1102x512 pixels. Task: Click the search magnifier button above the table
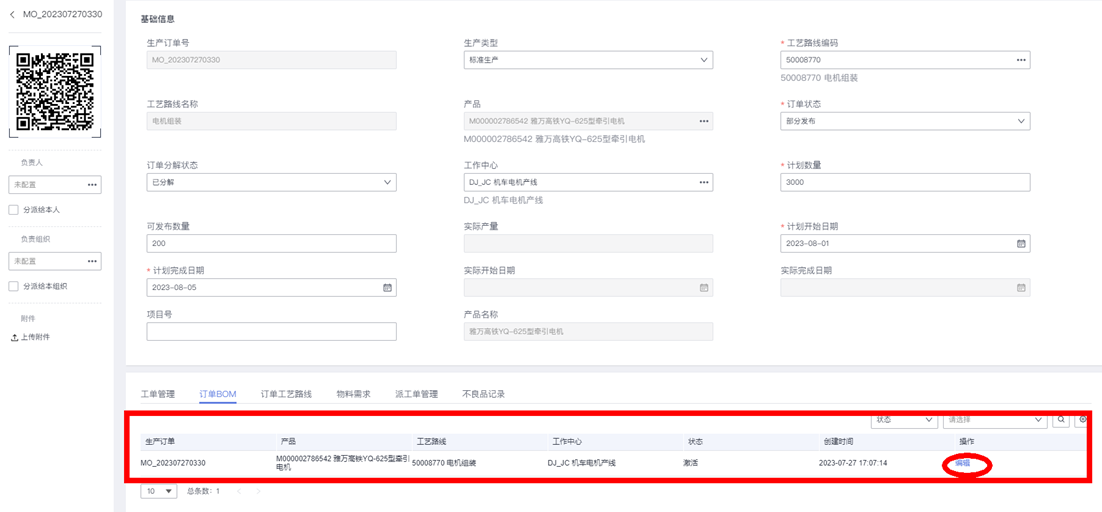(1061, 419)
